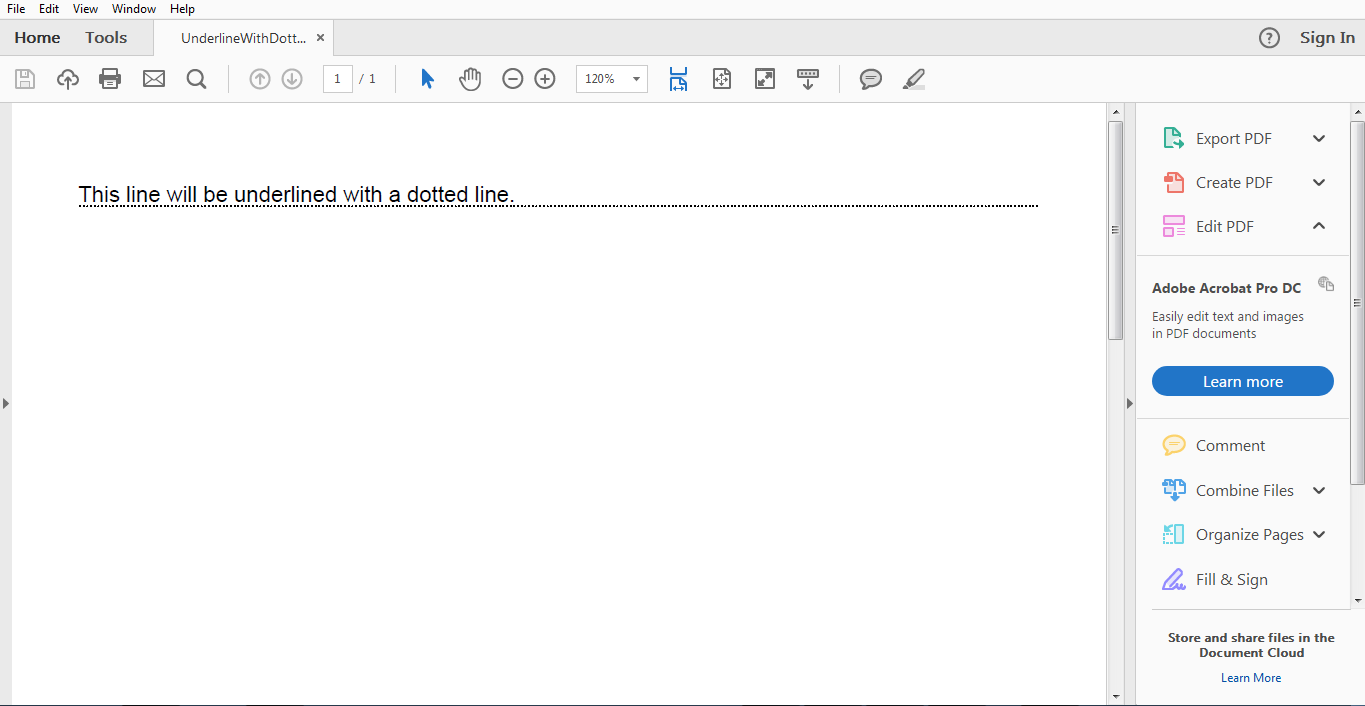Expand the Combine Files options
Screen dimensions: 1365x706
1318,490
